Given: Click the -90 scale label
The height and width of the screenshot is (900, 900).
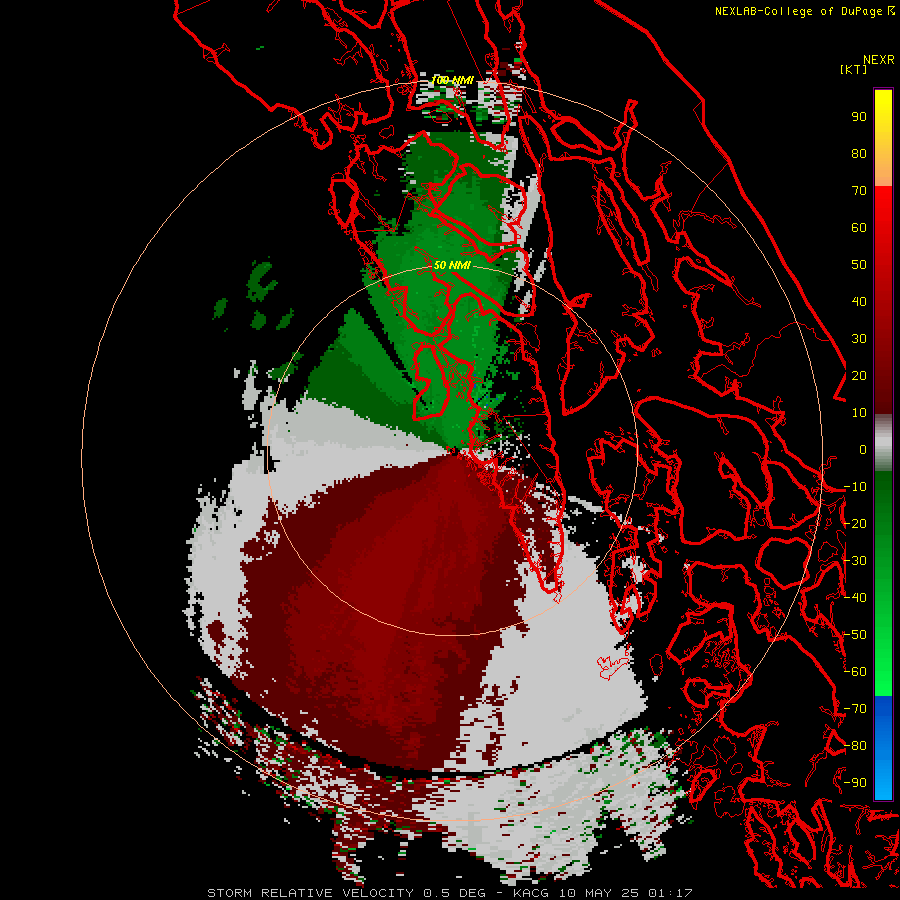Looking at the screenshot, I should pos(855,783).
